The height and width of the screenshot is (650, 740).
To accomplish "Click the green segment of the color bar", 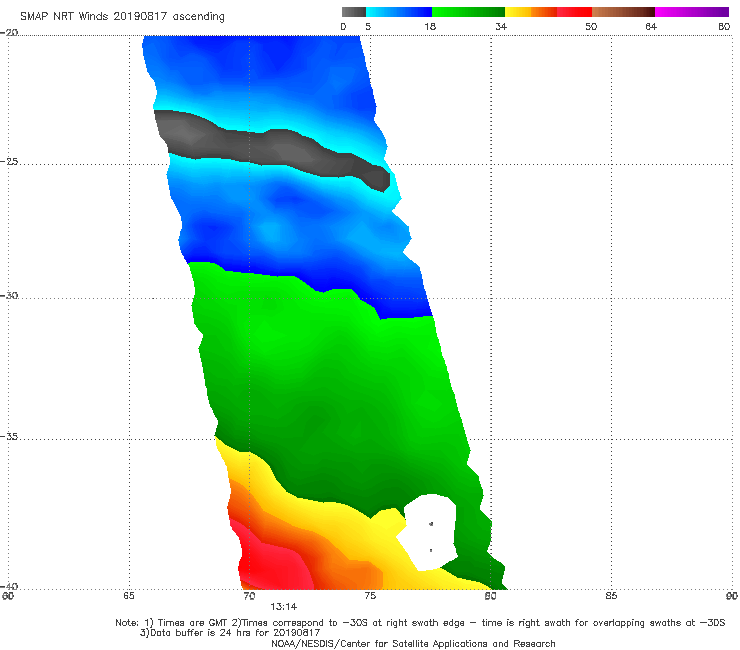I will pos(468,12).
